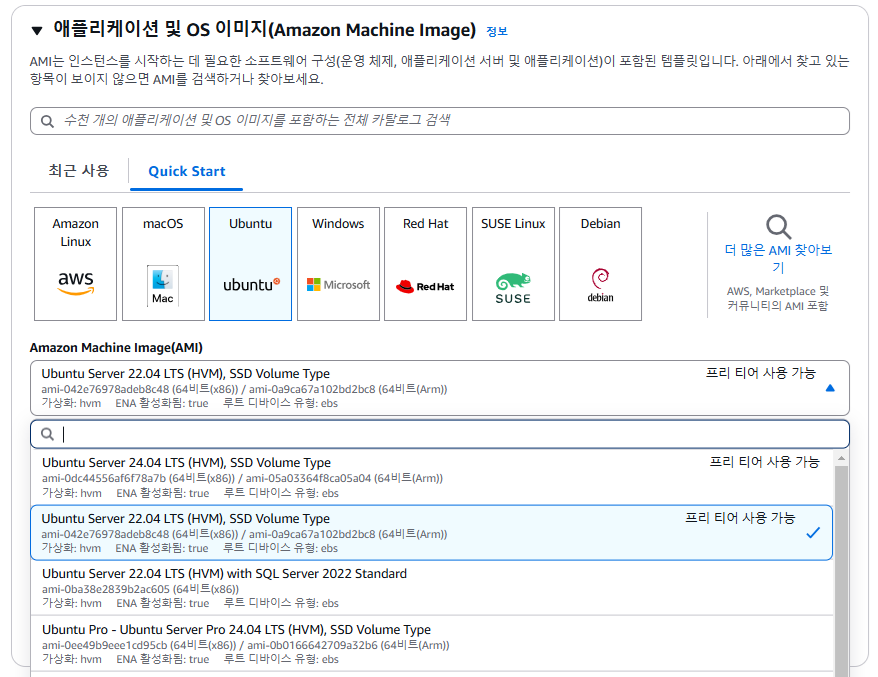Choose the Windows AMI tile
Viewport: 878px width, 677px height.
click(x=338, y=264)
